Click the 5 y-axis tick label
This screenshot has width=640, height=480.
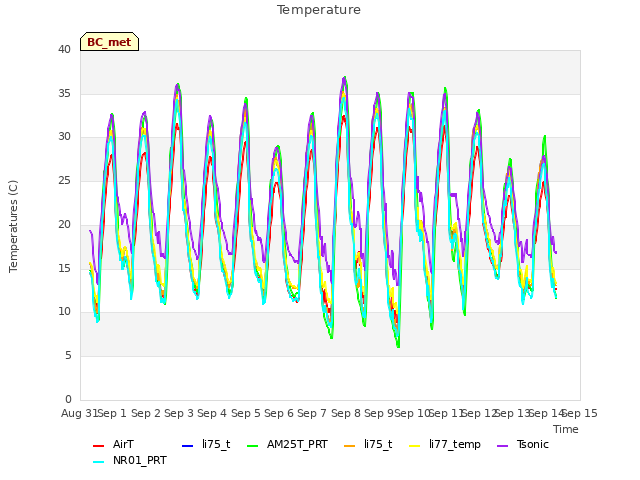[68, 356]
